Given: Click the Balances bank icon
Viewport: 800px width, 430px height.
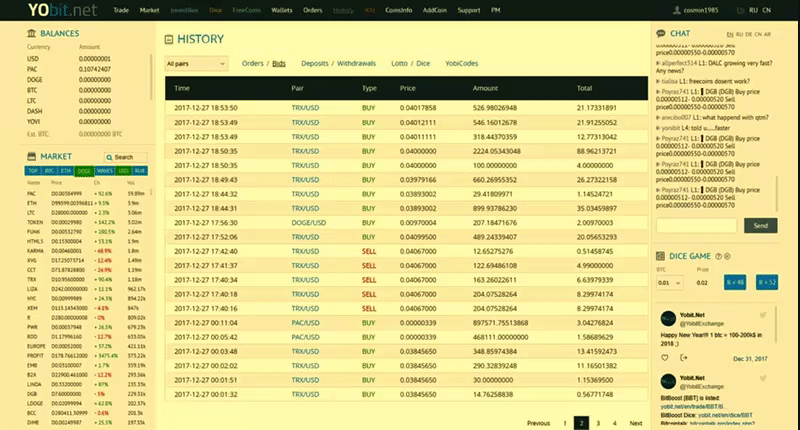Looking at the screenshot, I should [x=32, y=33].
